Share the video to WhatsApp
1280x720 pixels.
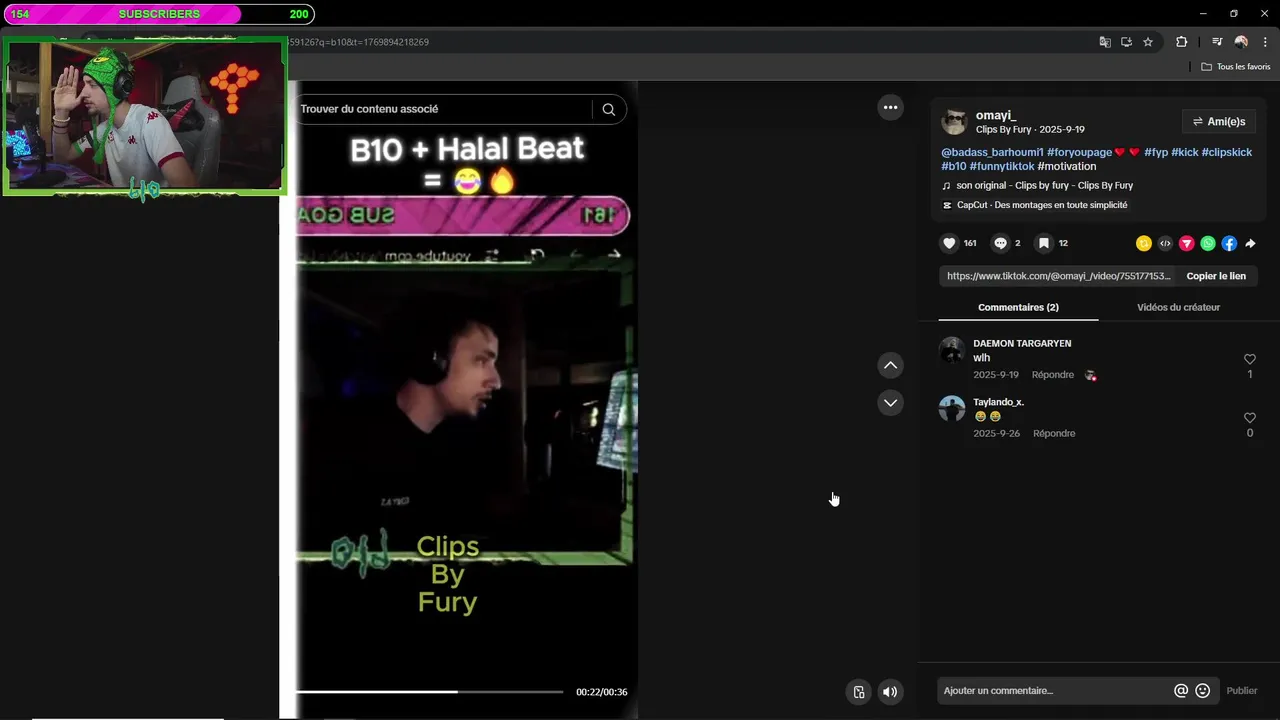point(1208,243)
